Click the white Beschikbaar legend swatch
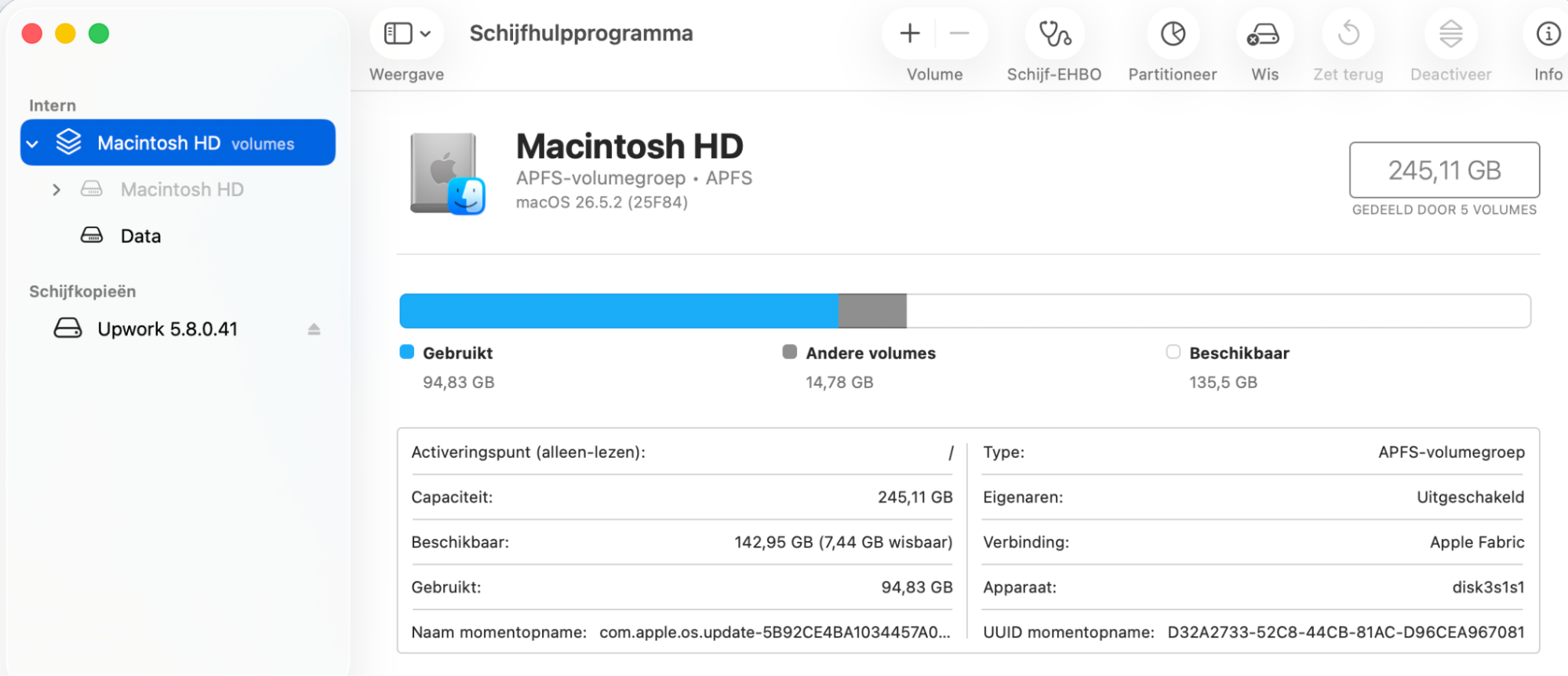1568x676 pixels. coord(1173,352)
